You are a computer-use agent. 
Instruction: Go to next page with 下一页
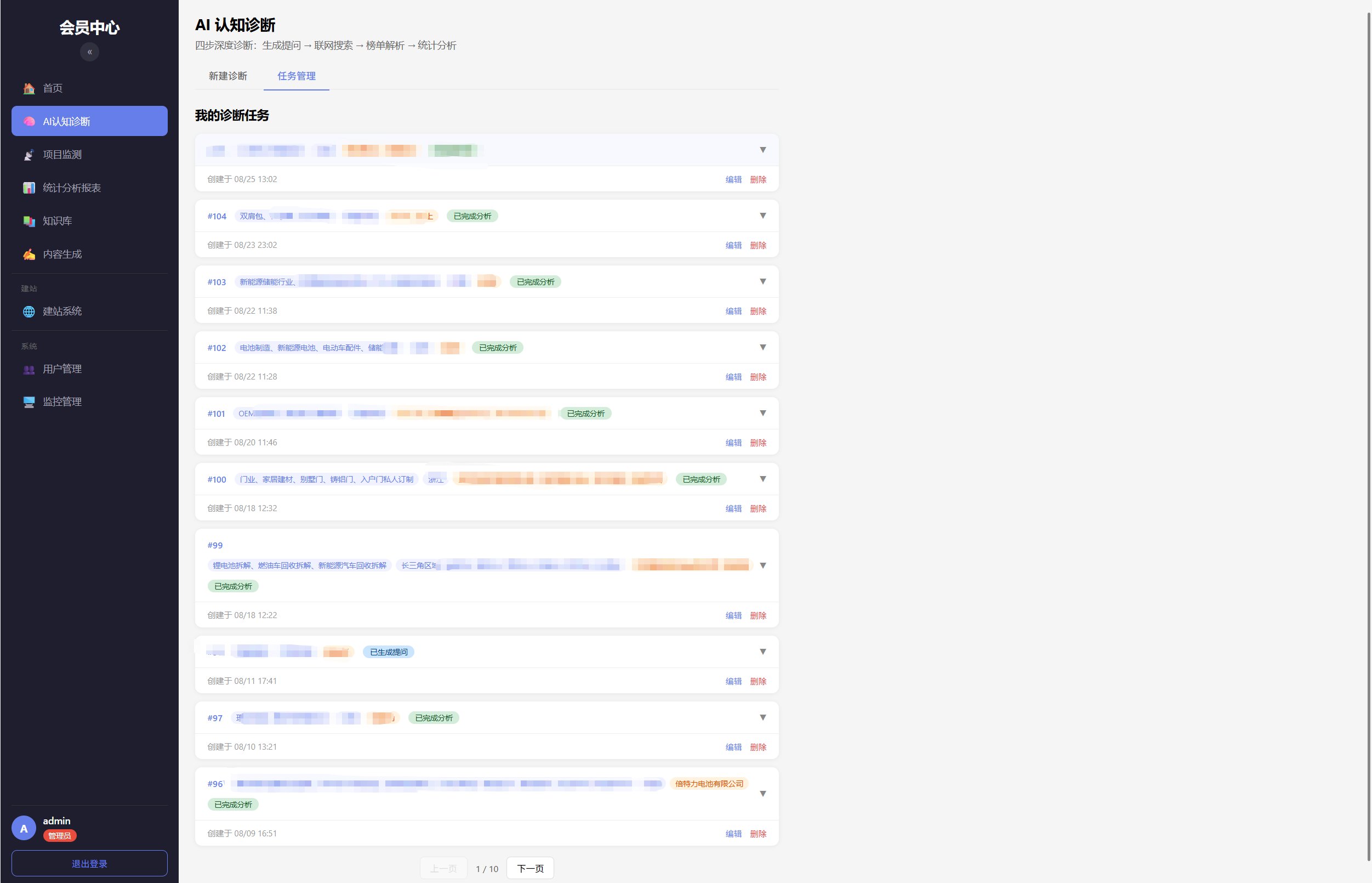pos(530,869)
